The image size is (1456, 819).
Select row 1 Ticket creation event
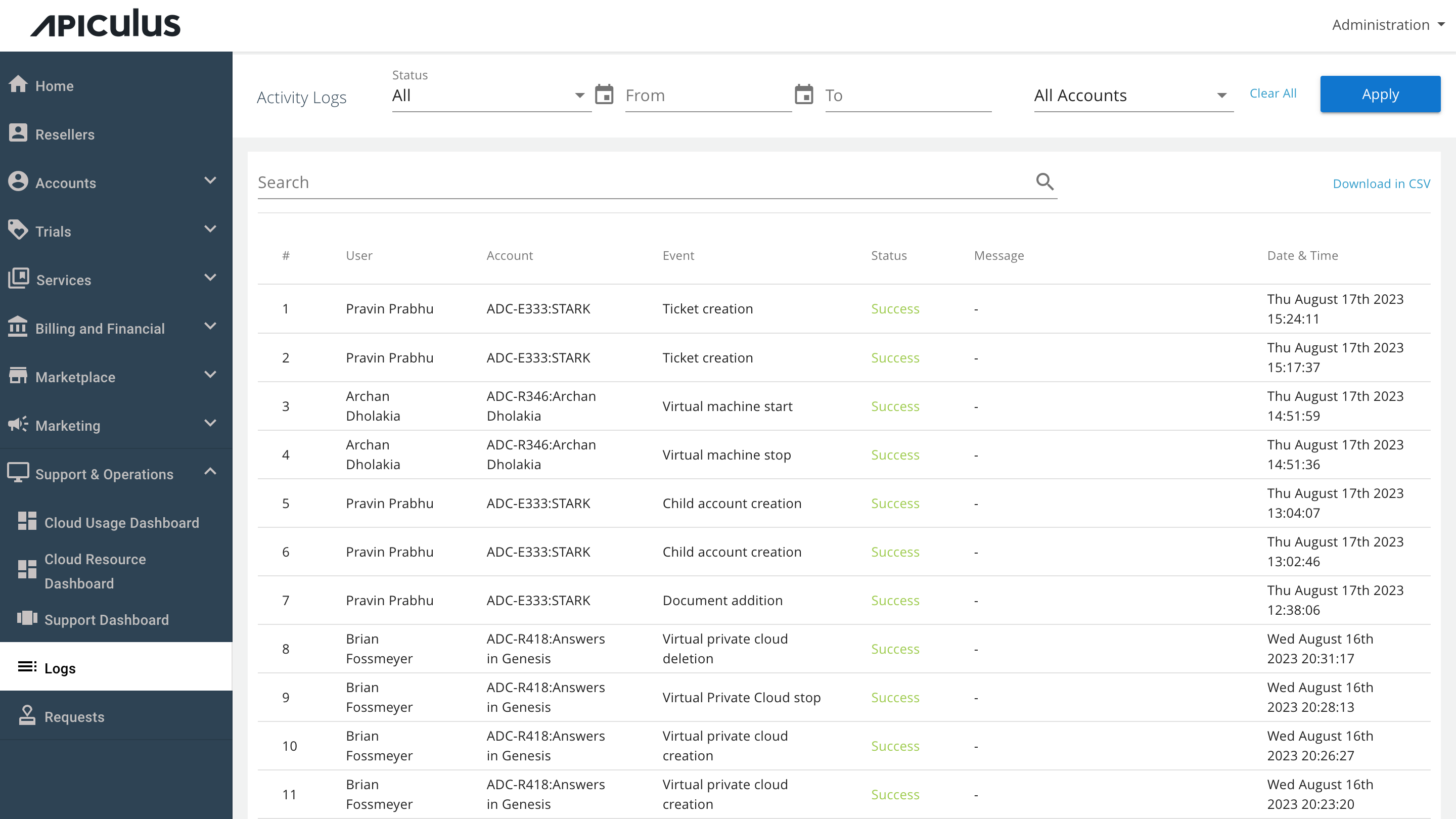click(708, 308)
